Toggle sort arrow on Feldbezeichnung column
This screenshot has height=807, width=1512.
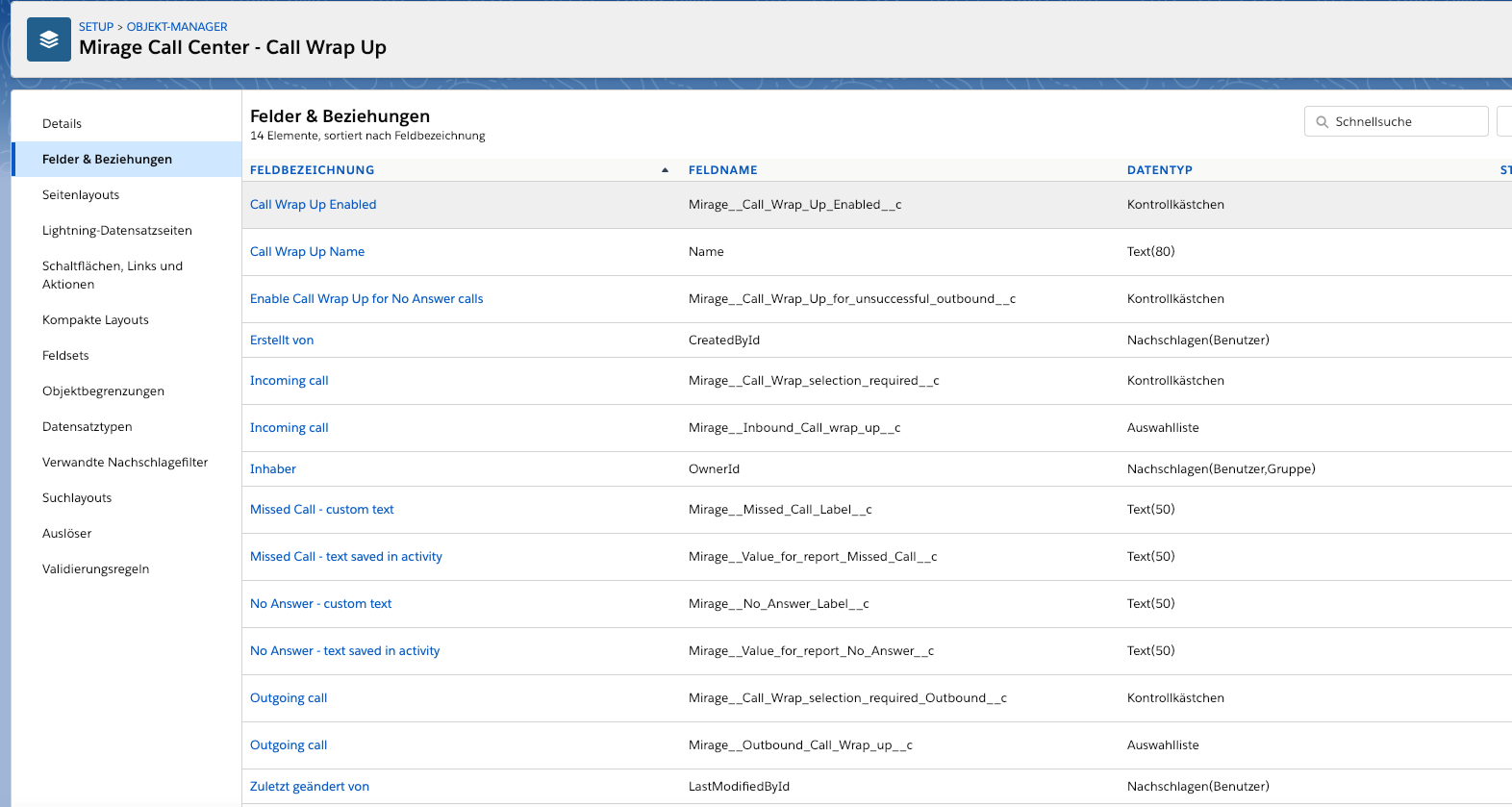click(665, 170)
